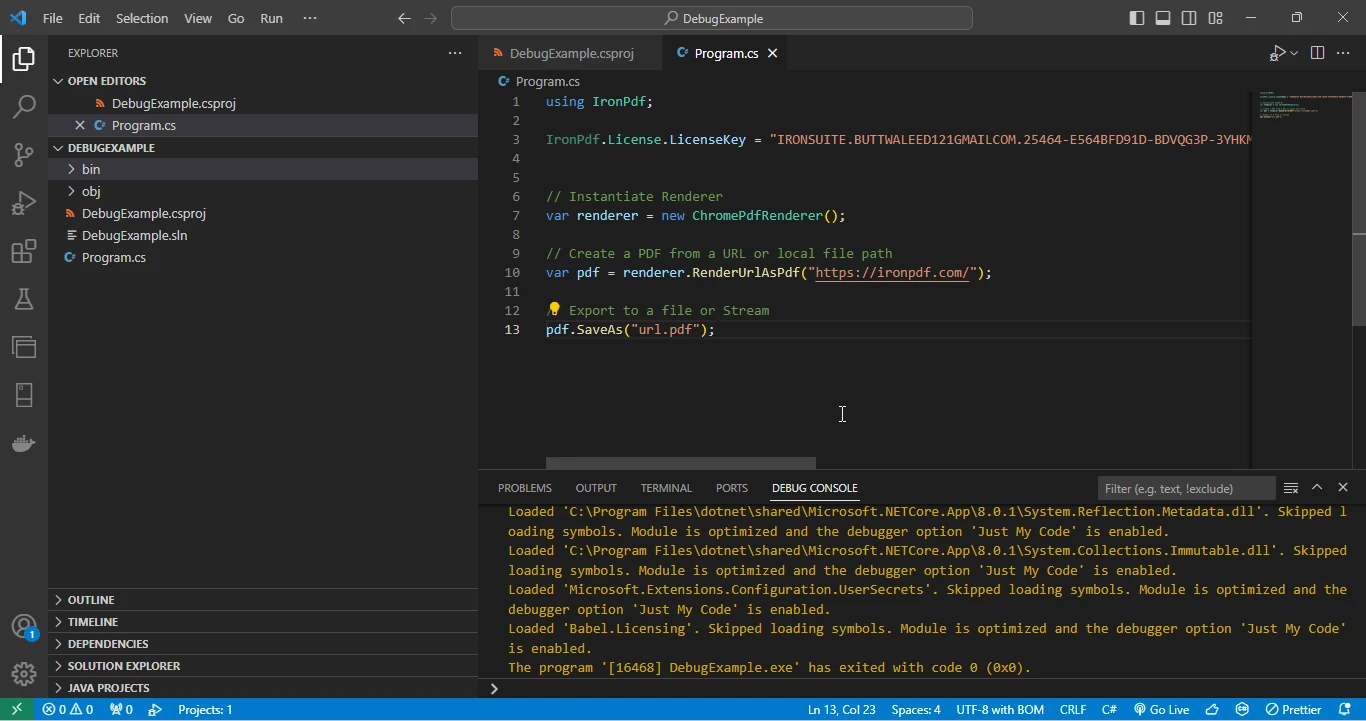The image size is (1366, 721).
Task: Open the Accounts icon with badge
Action: 24,627
